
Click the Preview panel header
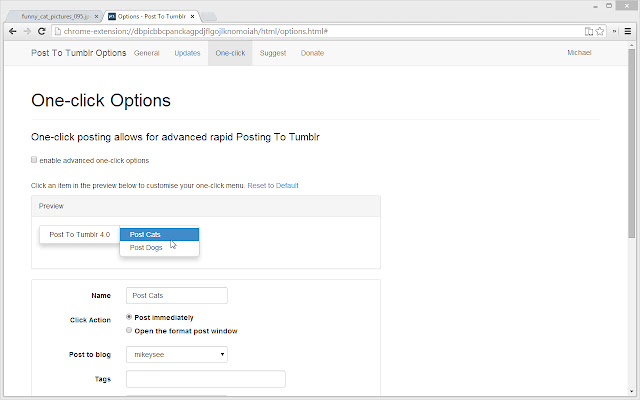[x=206, y=206]
